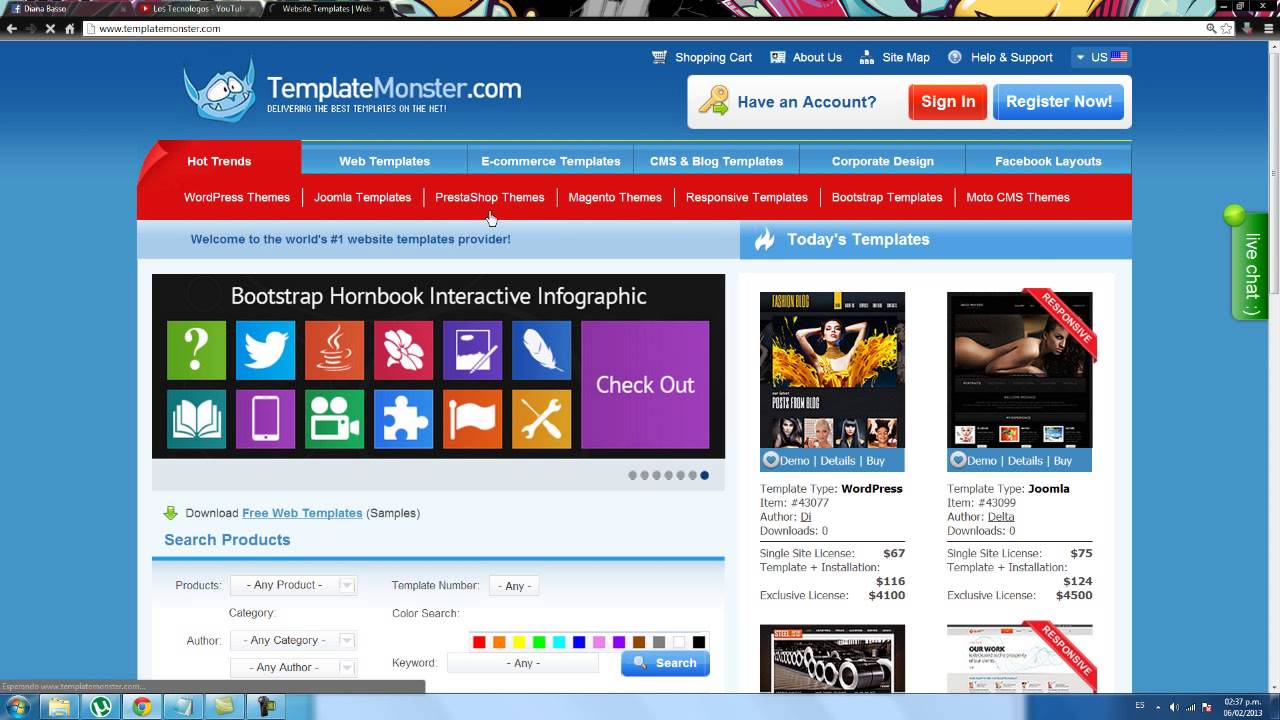Open uTorrent from the taskbar
Viewport: 1280px width, 720px height.
(x=101, y=706)
